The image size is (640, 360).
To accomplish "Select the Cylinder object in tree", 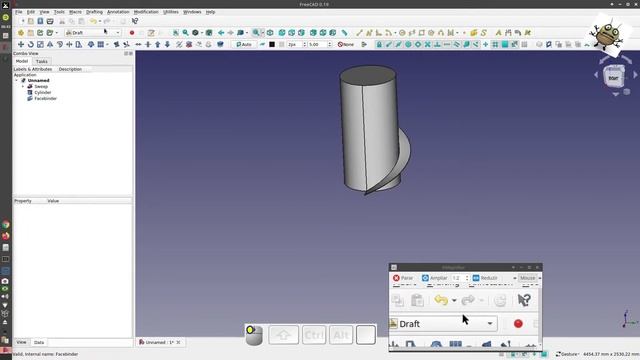I will tap(42, 92).
